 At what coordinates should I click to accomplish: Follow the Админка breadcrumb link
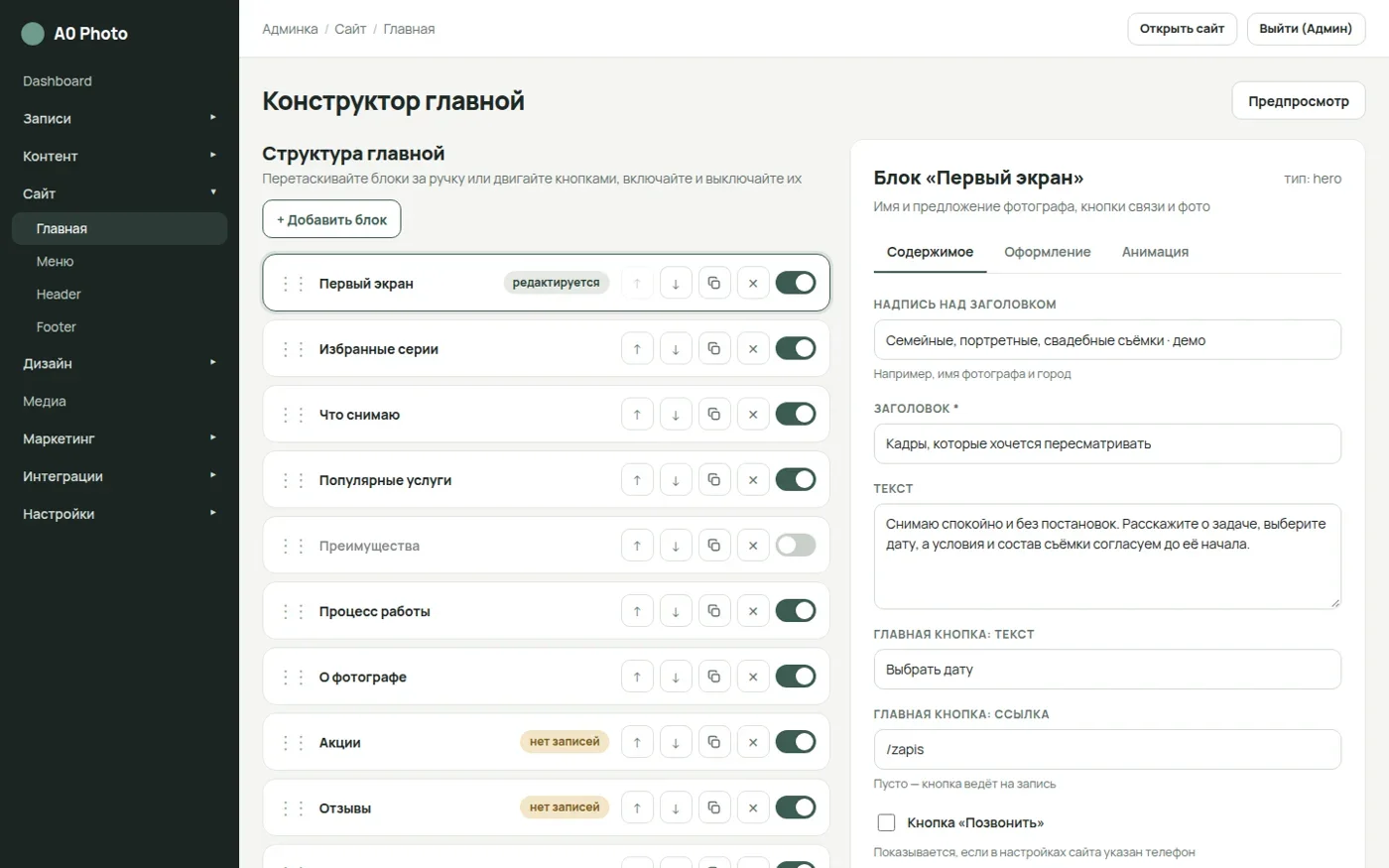290,29
